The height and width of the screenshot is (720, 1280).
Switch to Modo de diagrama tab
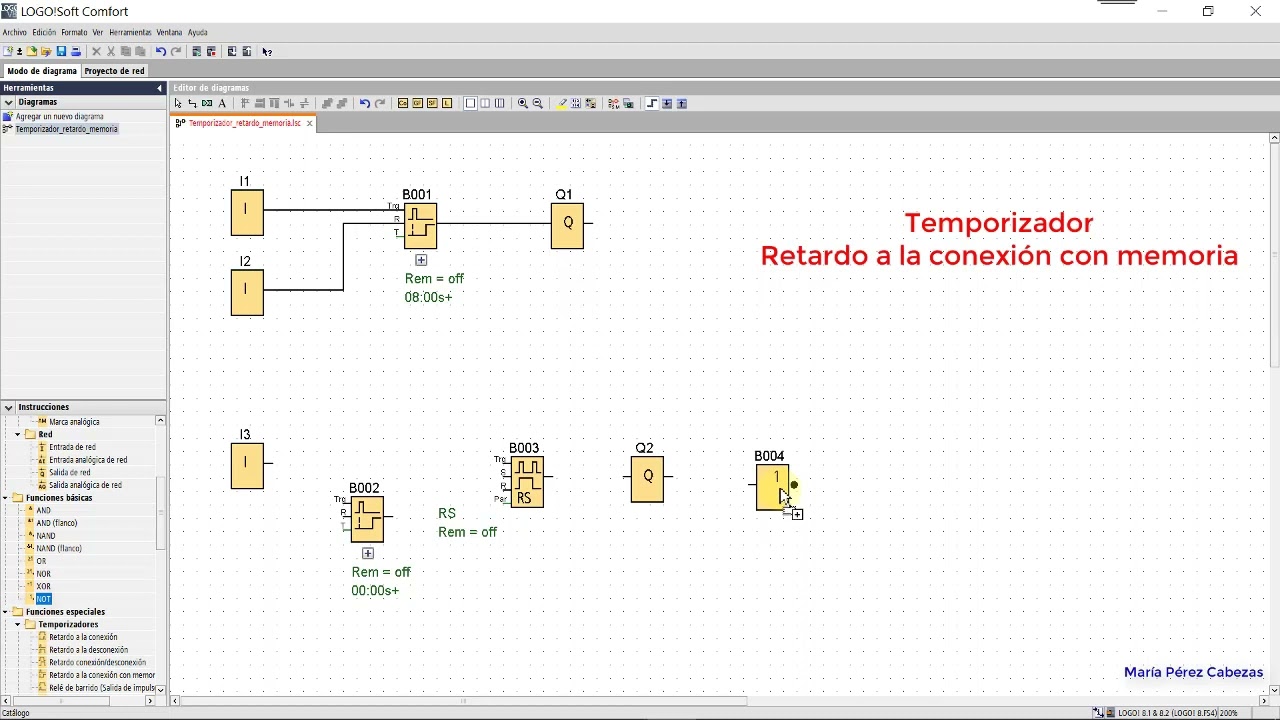(x=41, y=71)
